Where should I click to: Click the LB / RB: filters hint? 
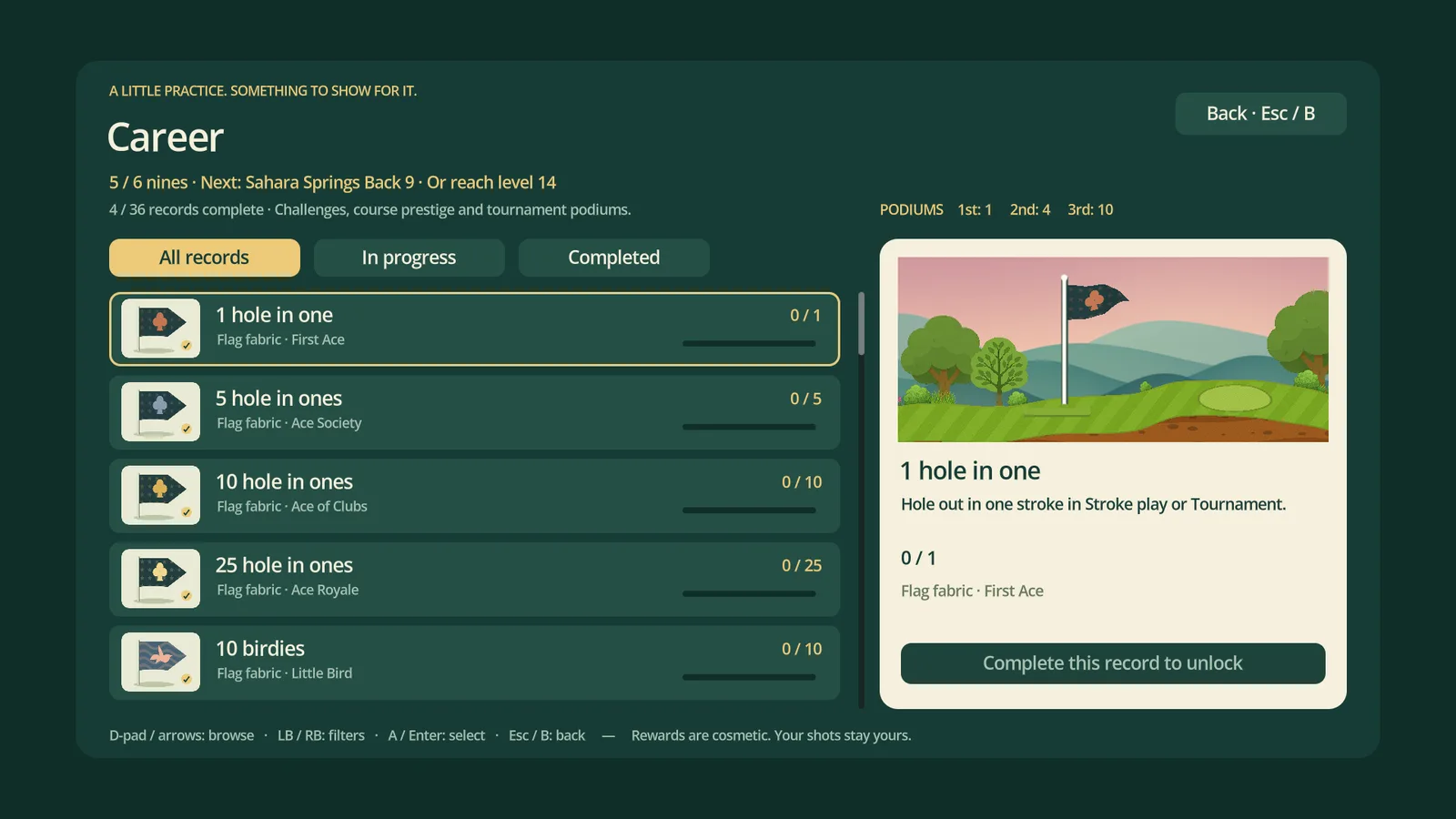[x=321, y=735]
